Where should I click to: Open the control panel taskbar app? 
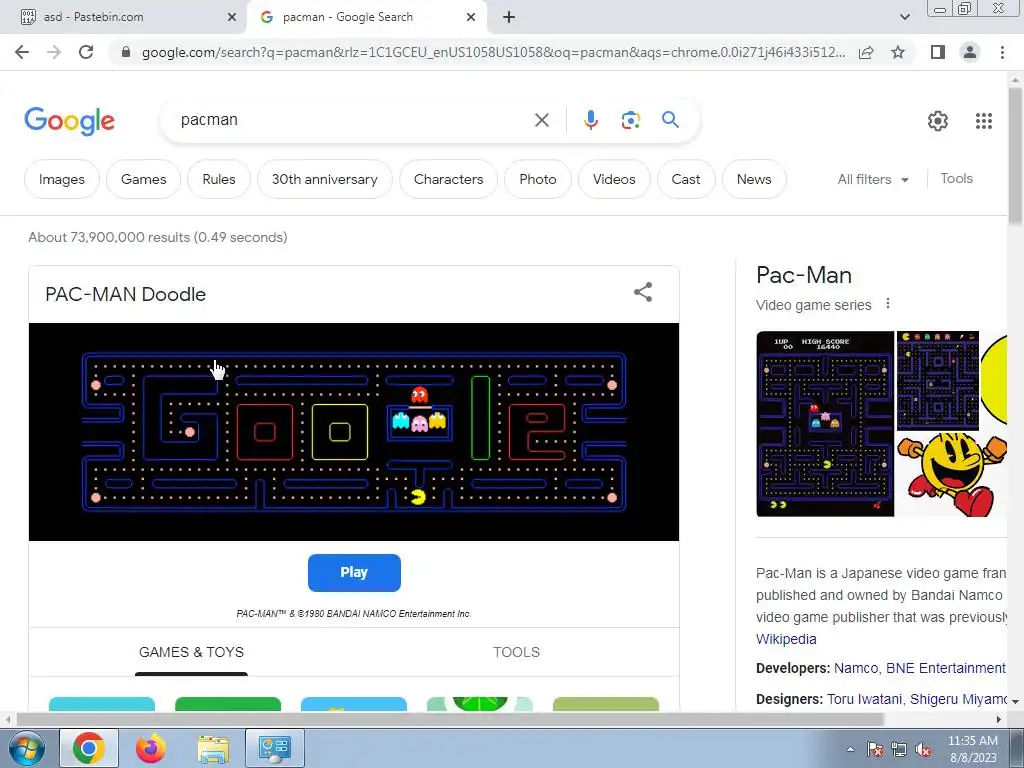pos(274,748)
